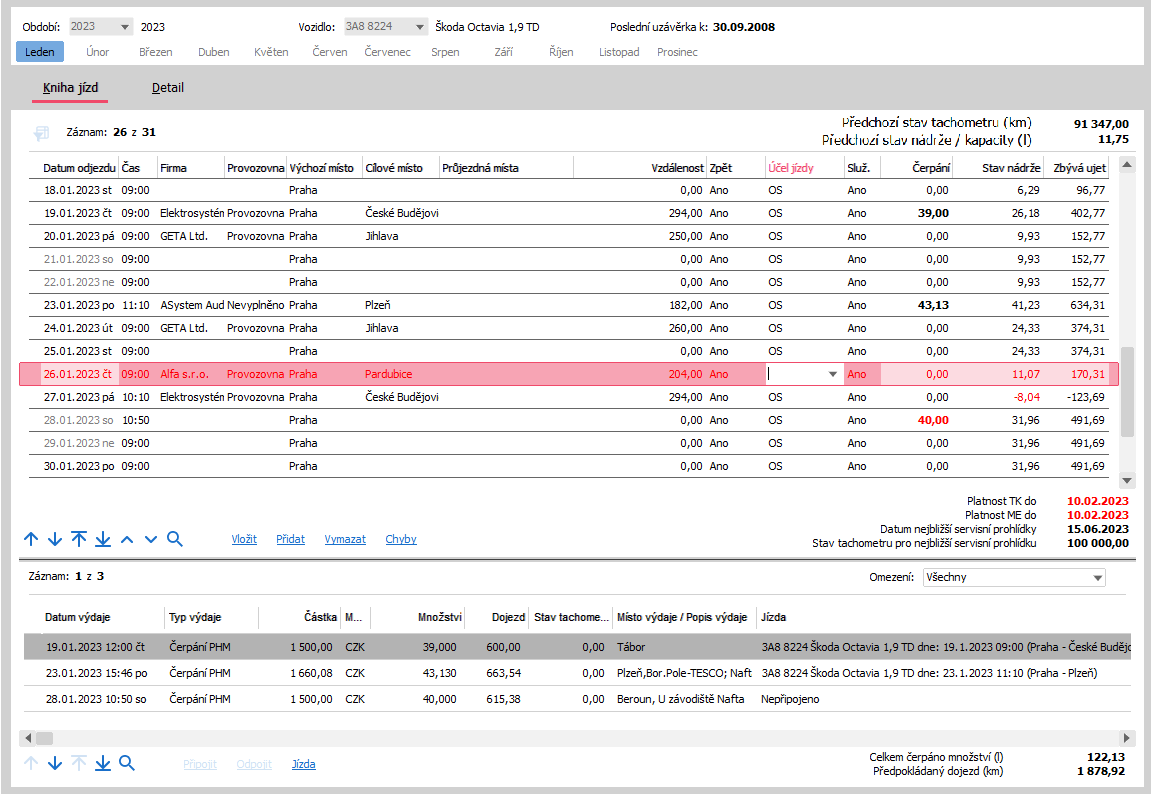Click the Vložit link
Screen dimensions: 1151x794
(x=244, y=539)
